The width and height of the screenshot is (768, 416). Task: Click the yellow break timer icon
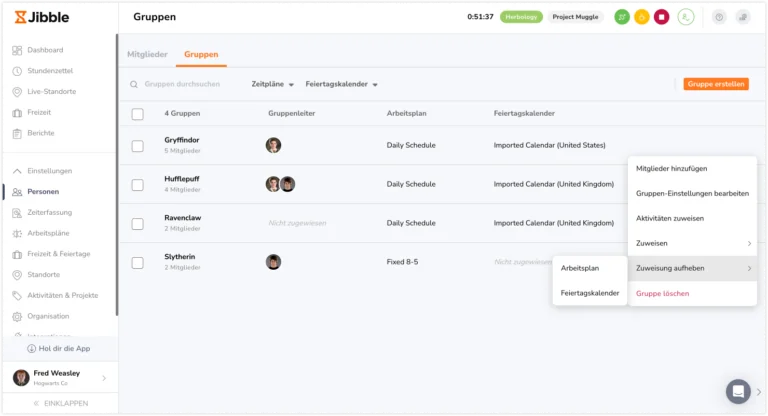(x=642, y=17)
